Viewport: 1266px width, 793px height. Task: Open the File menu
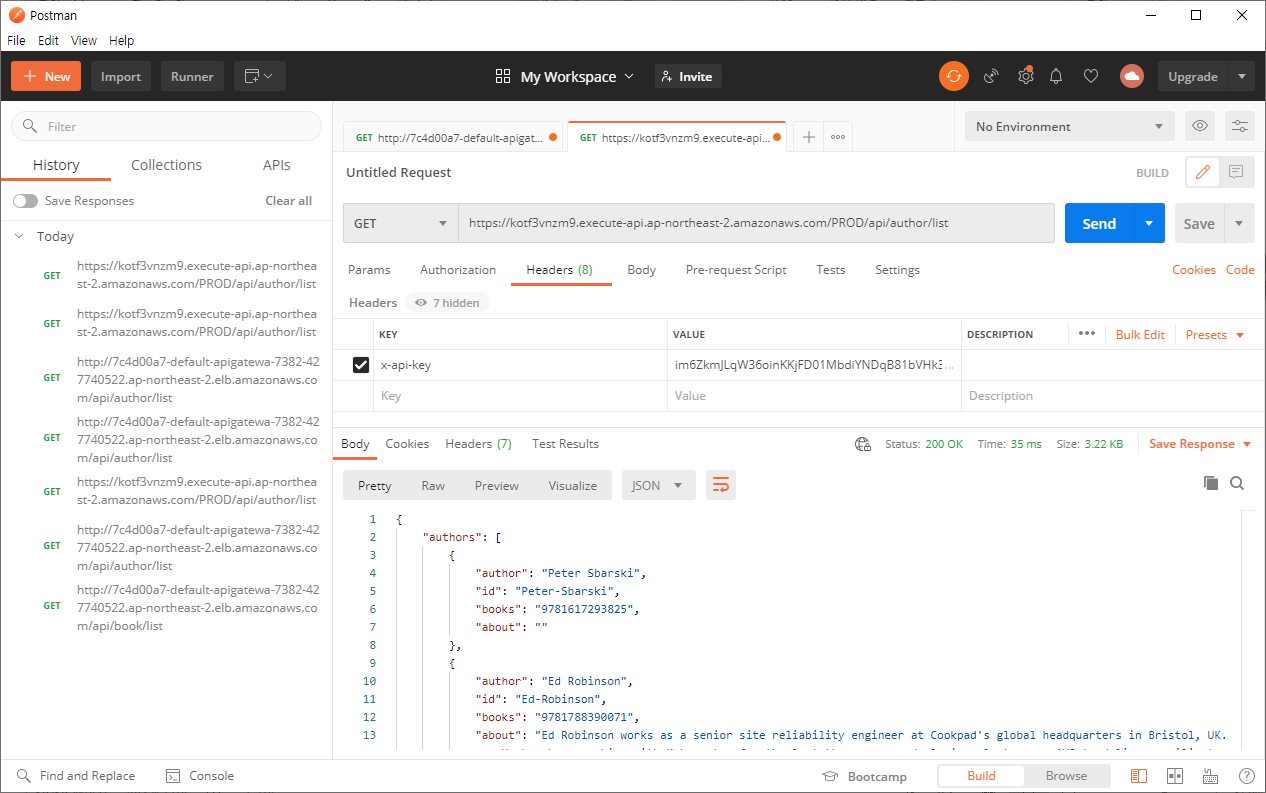point(16,41)
